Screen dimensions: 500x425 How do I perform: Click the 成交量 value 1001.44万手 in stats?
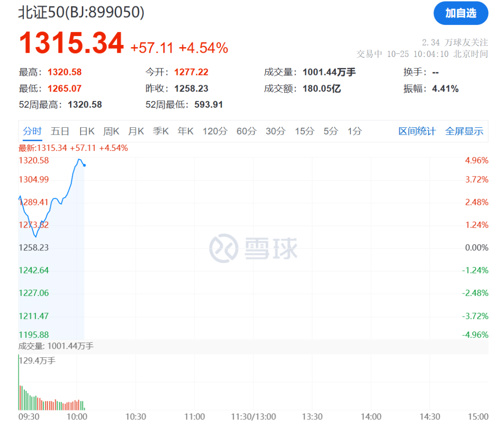tap(329, 72)
